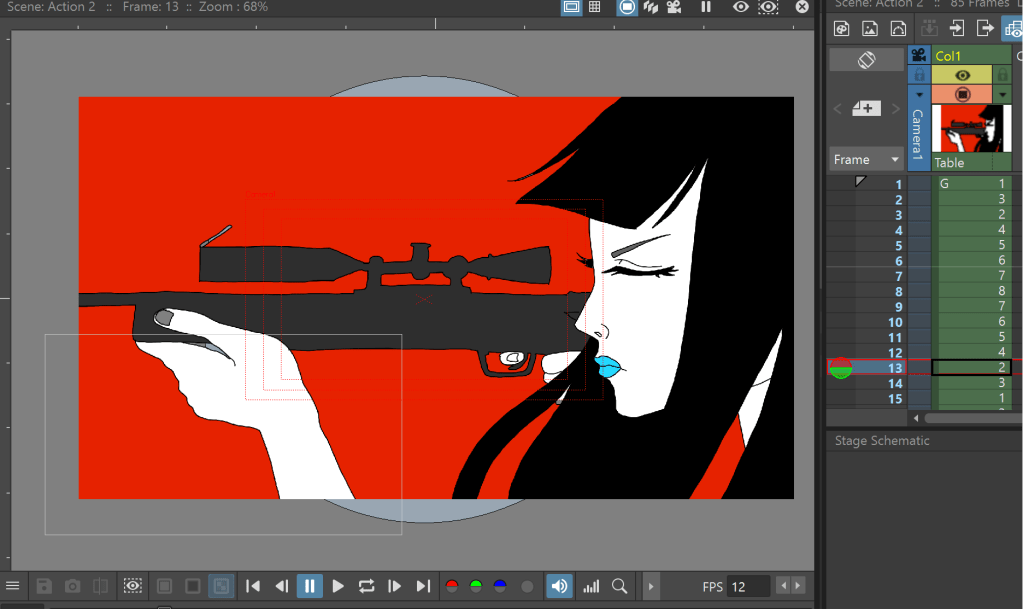Expand the Camera1 column dropdown arrow

(x=919, y=94)
